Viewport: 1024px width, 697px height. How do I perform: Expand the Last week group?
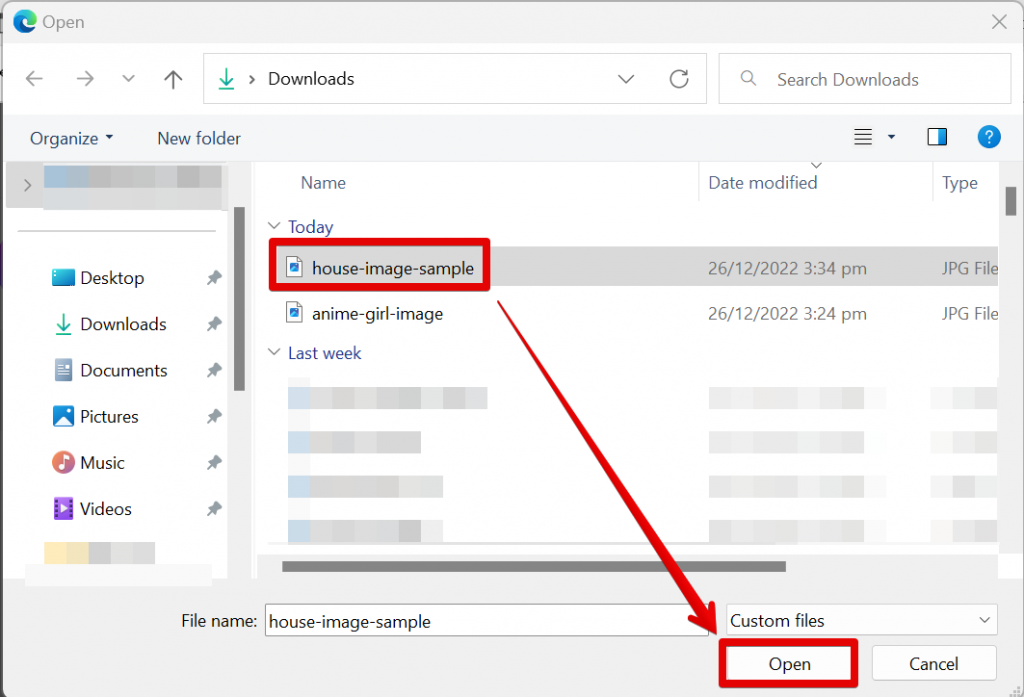pos(274,352)
